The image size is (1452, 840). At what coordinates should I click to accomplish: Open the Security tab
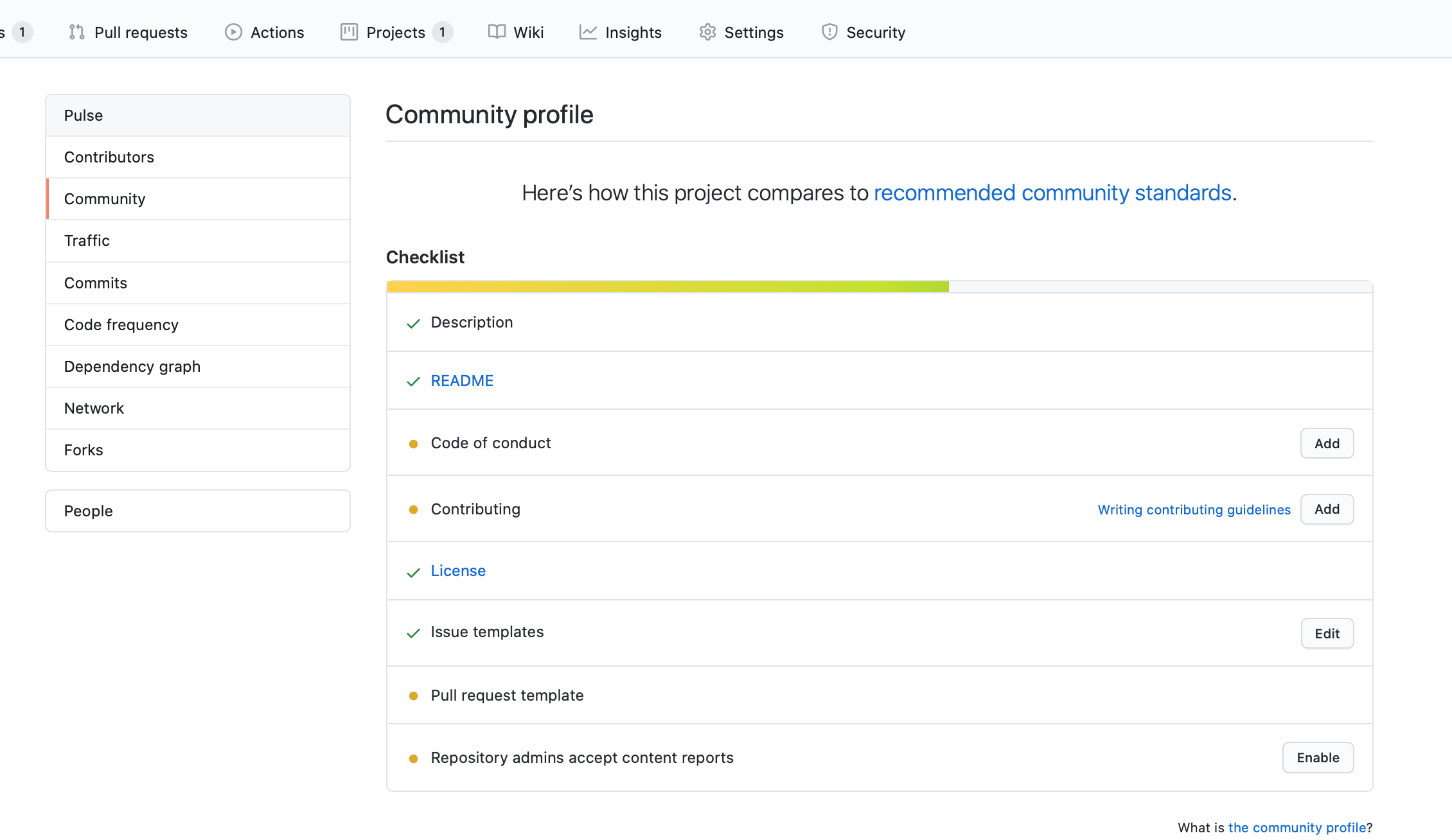[x=863, y=32]
